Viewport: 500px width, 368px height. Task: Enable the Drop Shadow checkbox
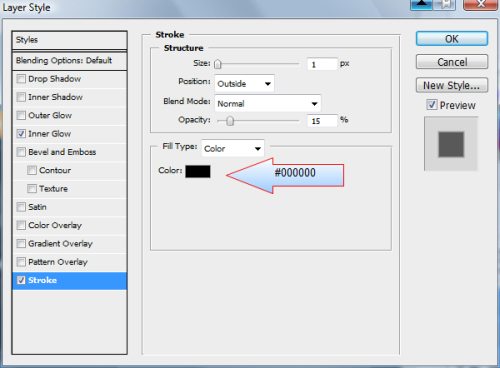click(21, 79)
